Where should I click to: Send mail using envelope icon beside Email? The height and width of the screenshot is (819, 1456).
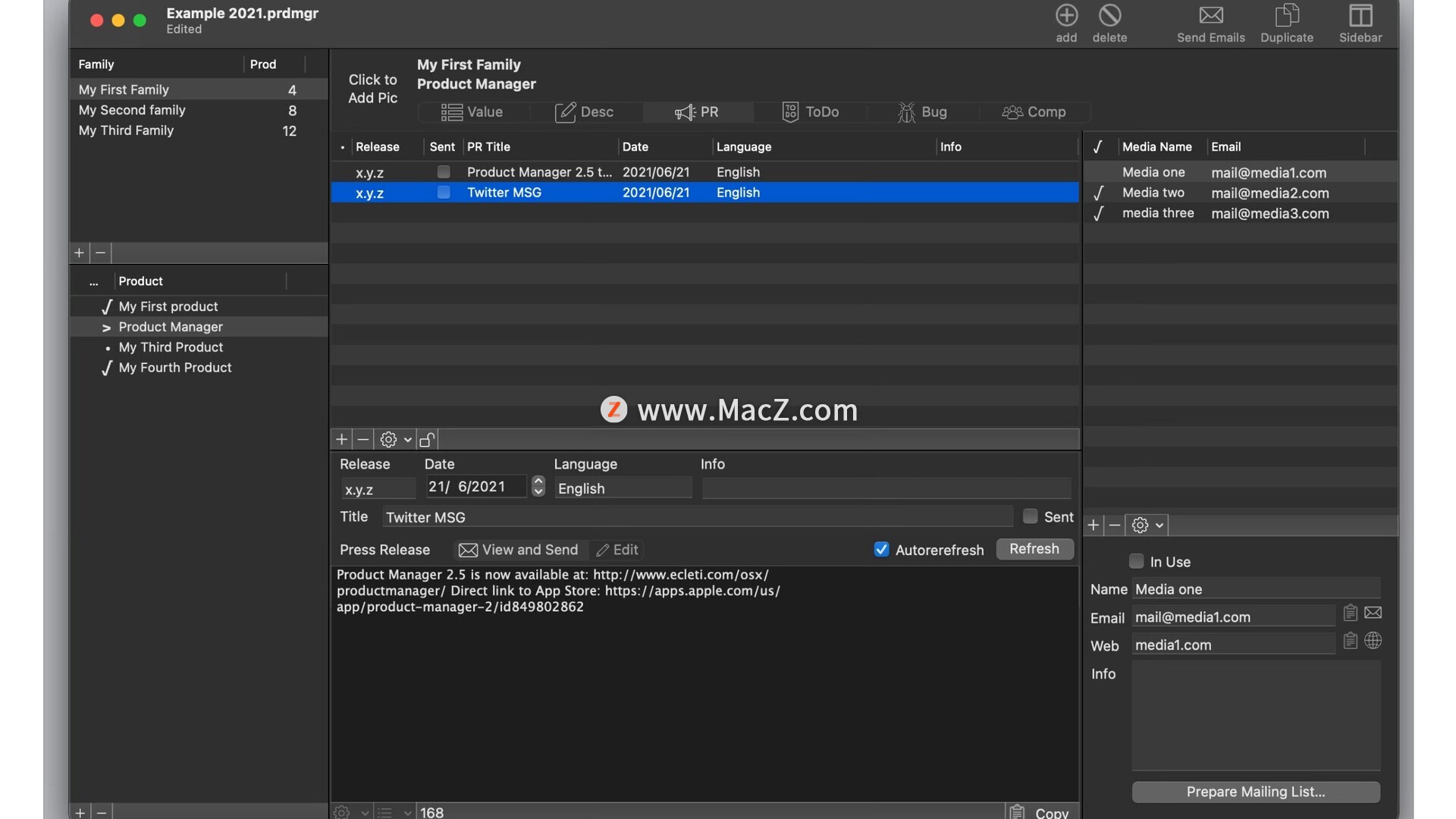click(1373, 613)
